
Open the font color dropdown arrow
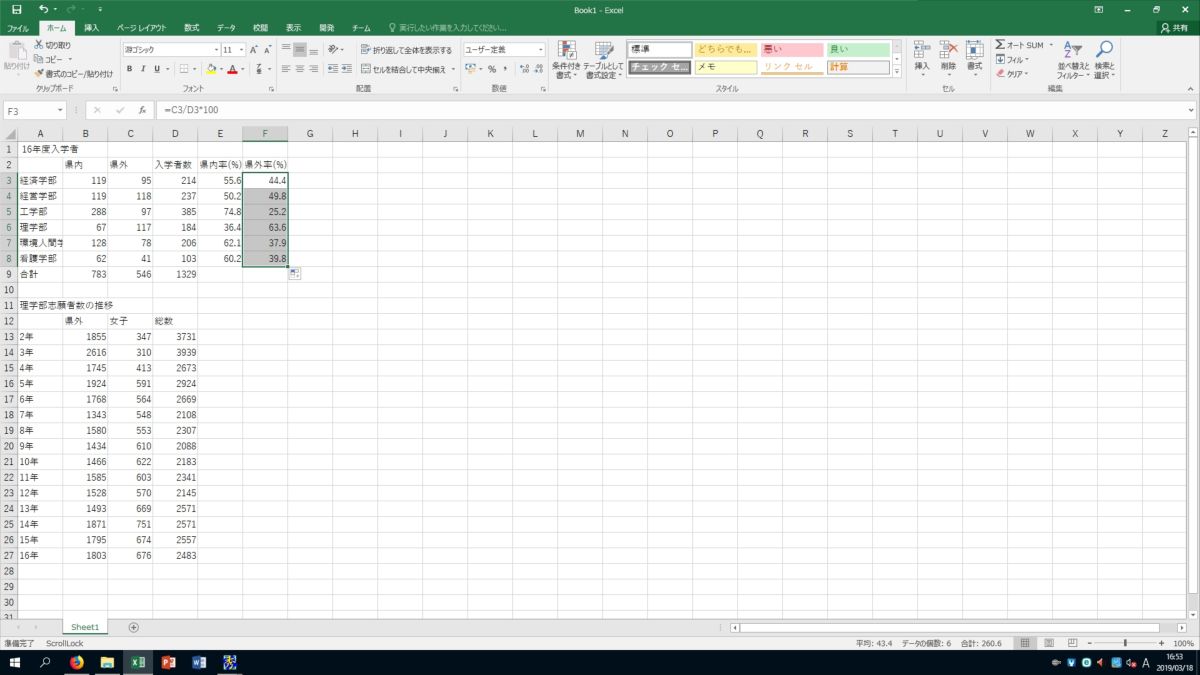pyautogui.click(x=243, y=69)
